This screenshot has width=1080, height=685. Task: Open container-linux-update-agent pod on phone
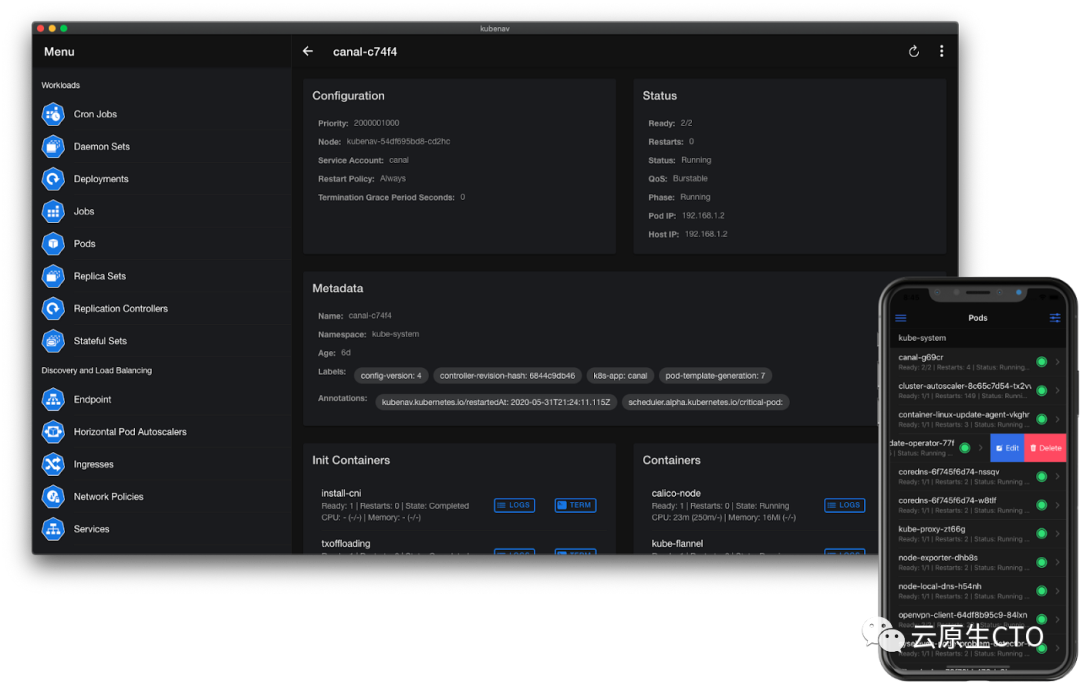(x=978, y=419)
